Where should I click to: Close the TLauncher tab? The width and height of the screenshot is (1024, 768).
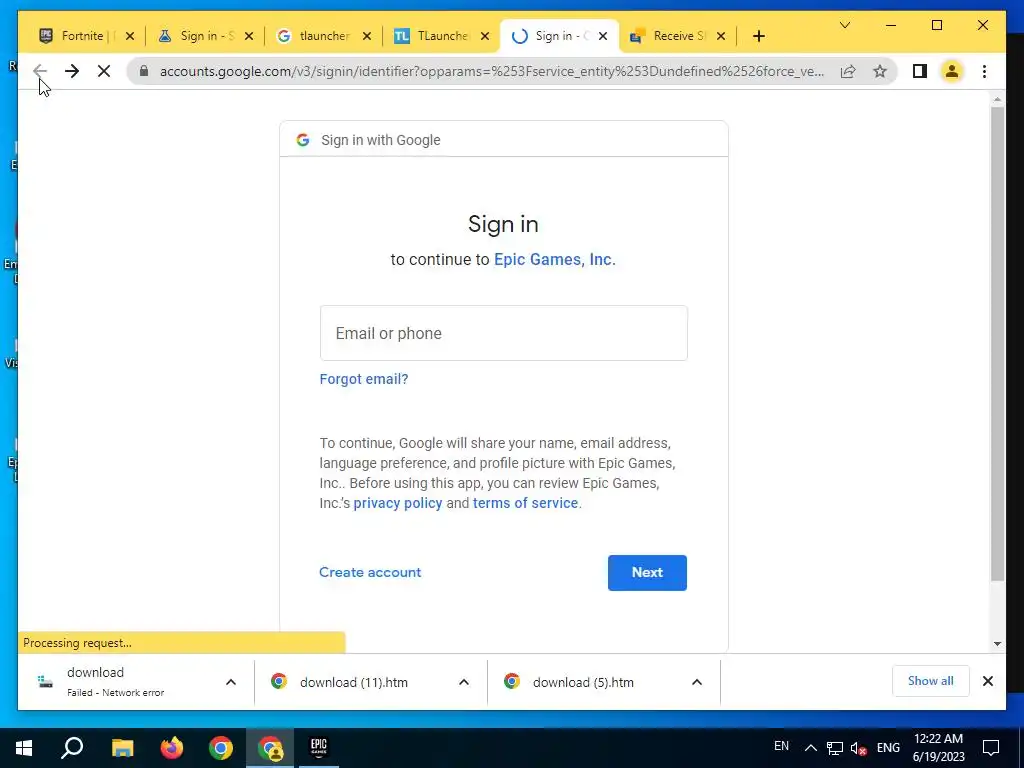pos(485,36)
